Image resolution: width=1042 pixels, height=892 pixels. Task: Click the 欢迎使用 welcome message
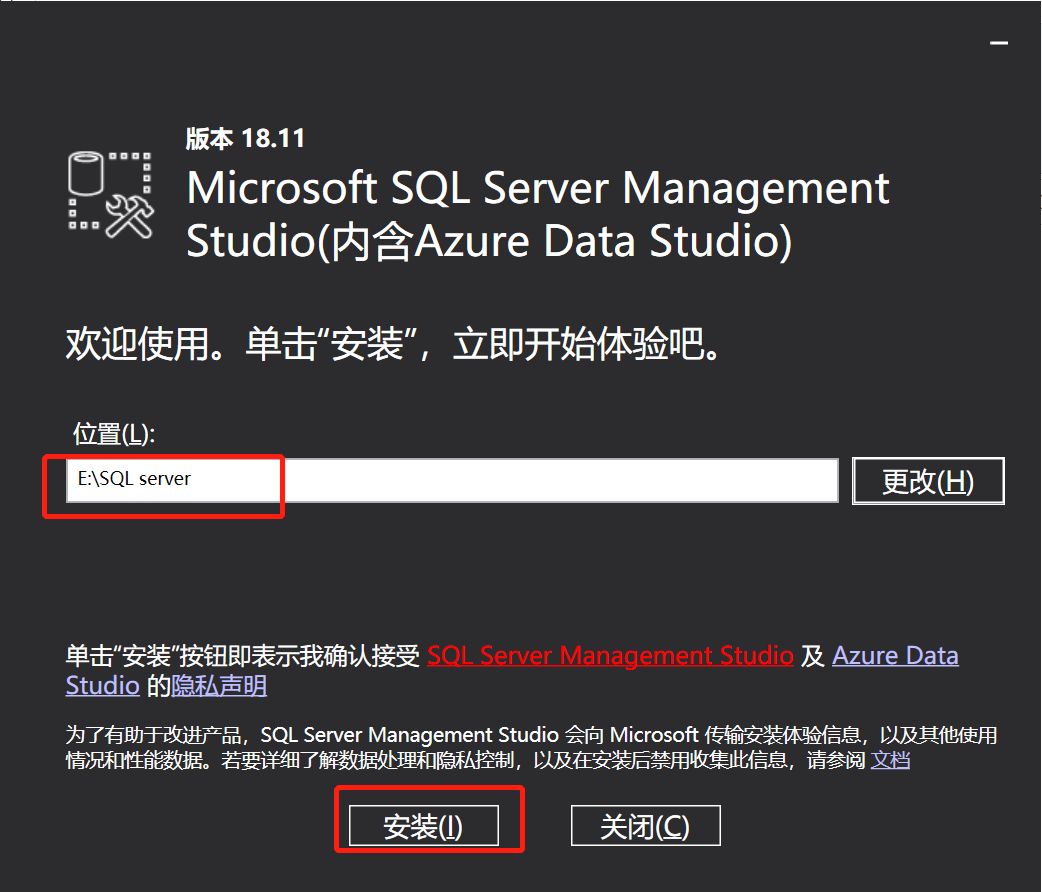[x=392, y=344]
